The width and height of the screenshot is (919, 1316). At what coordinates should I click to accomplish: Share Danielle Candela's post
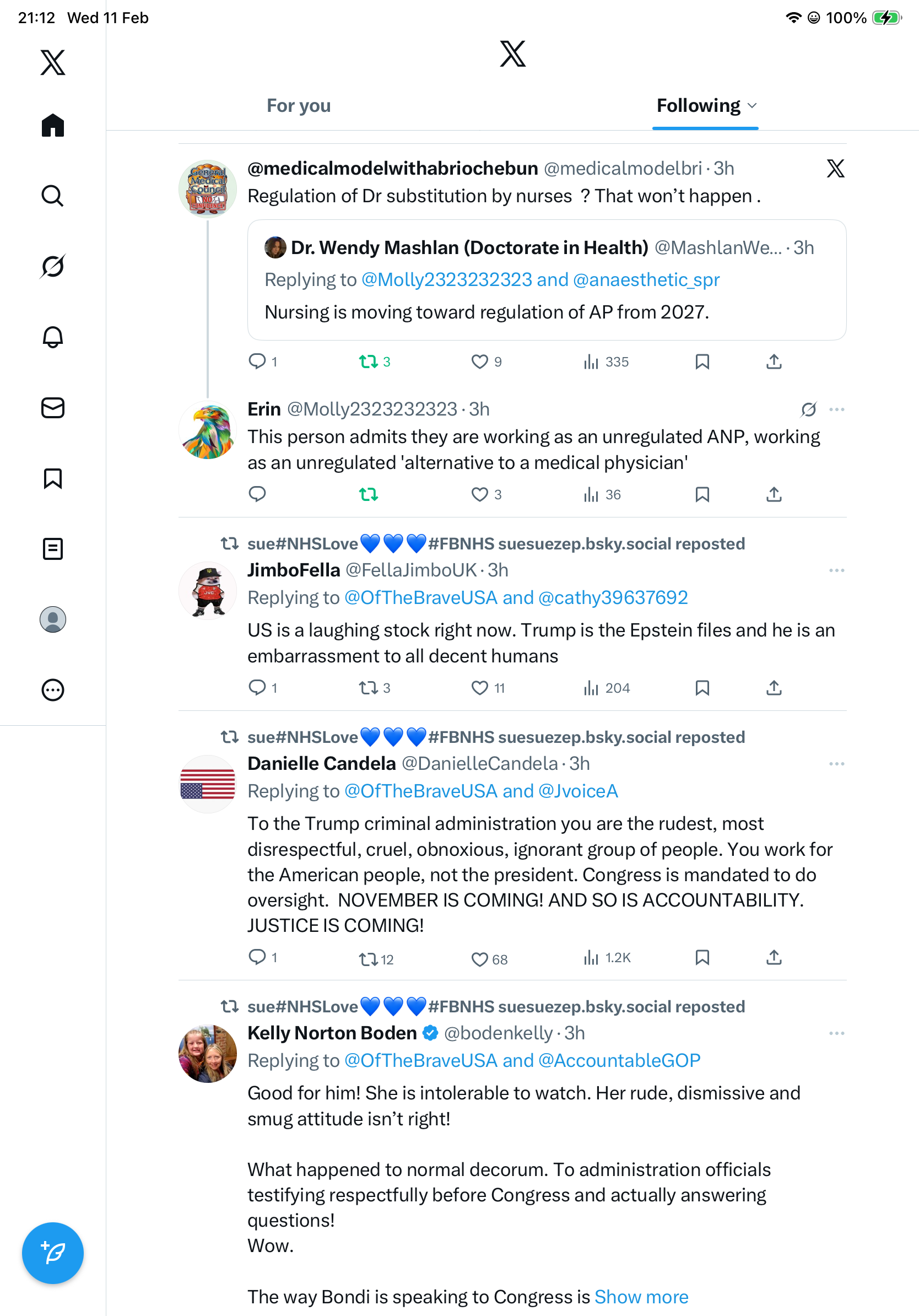click(774, 957)
